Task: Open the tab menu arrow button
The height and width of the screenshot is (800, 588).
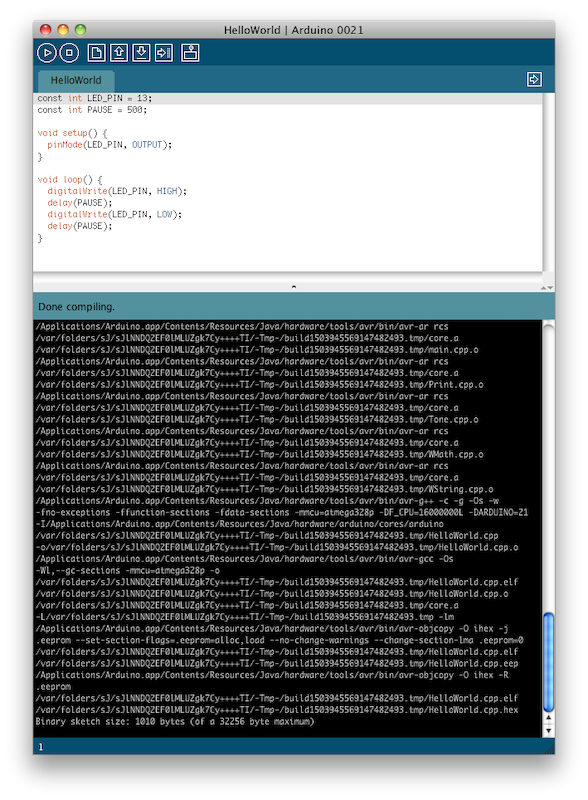Action: pyautogui.click(x=534, y=79)
